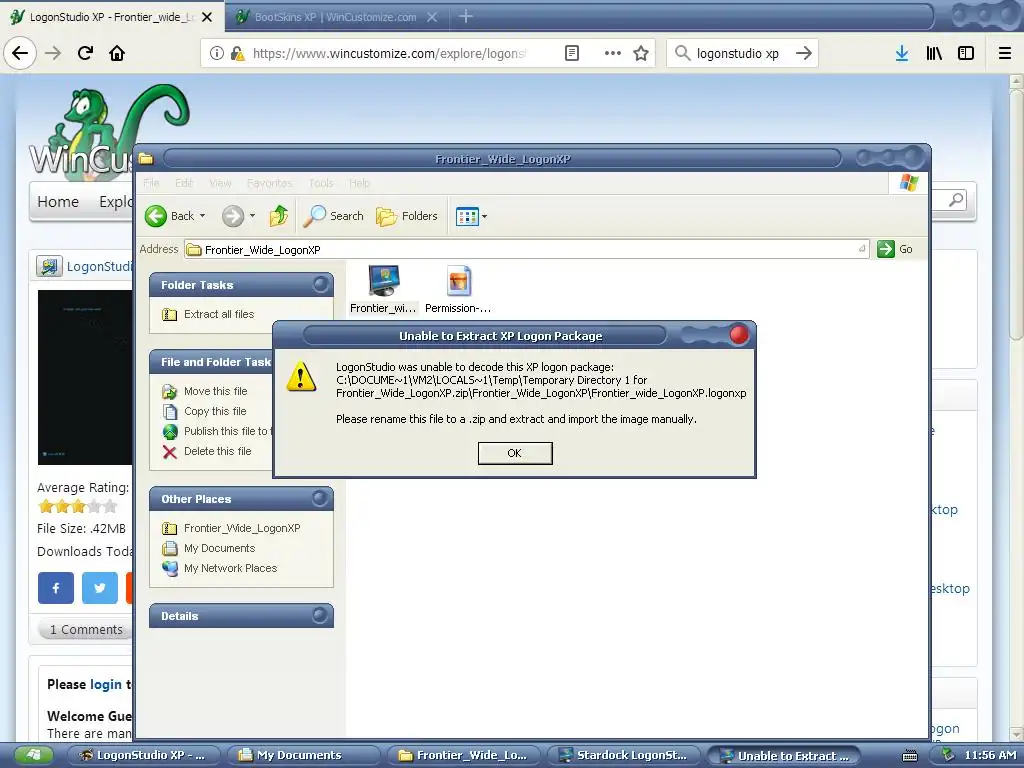Open a new browser tab

[465, 16]
